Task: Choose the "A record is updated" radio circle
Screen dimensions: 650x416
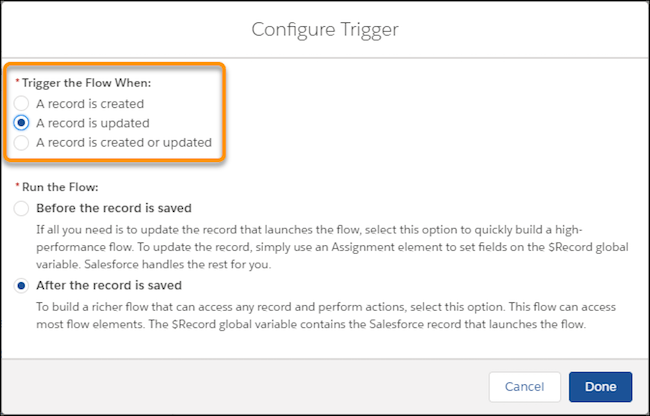Action: (x=22, y=123)
